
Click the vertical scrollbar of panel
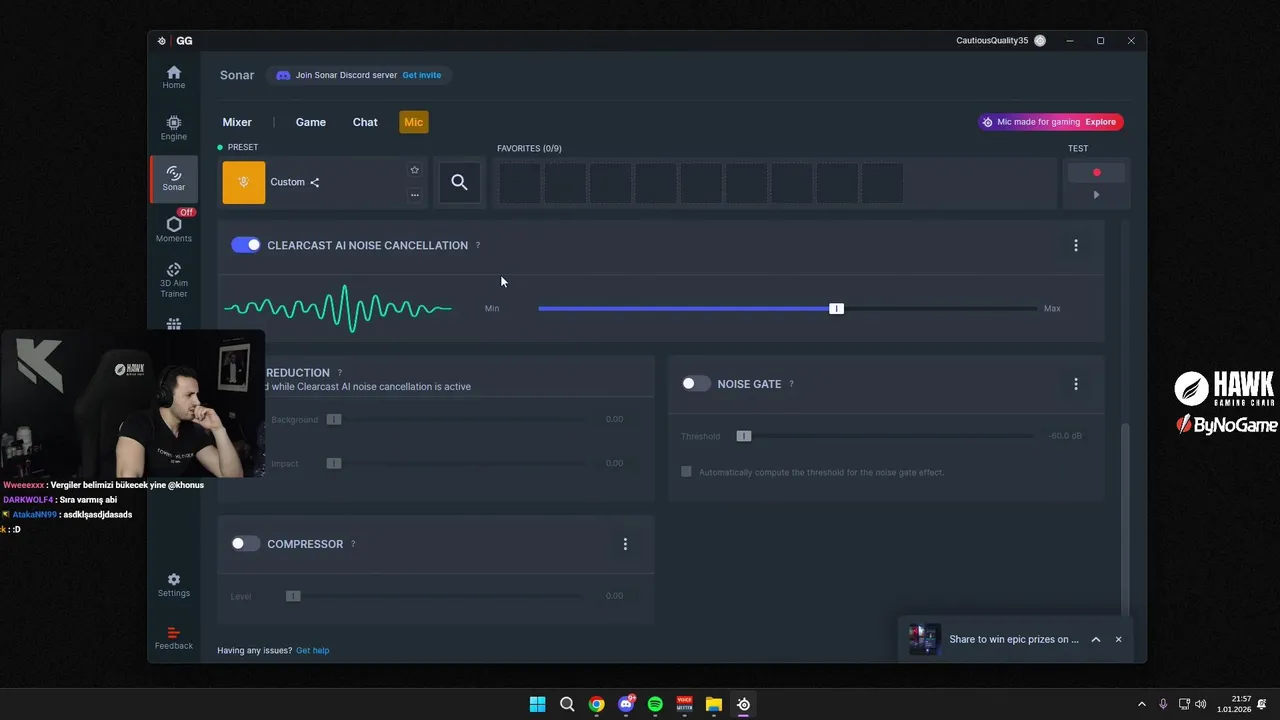[1125, 520]
